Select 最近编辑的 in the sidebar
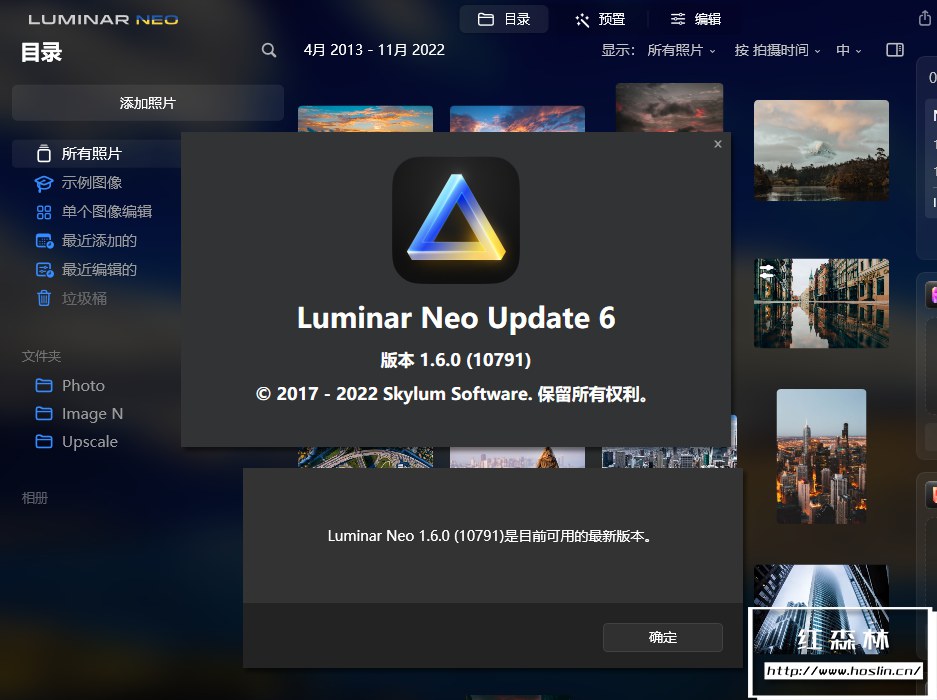 click(x=97, y=270)
